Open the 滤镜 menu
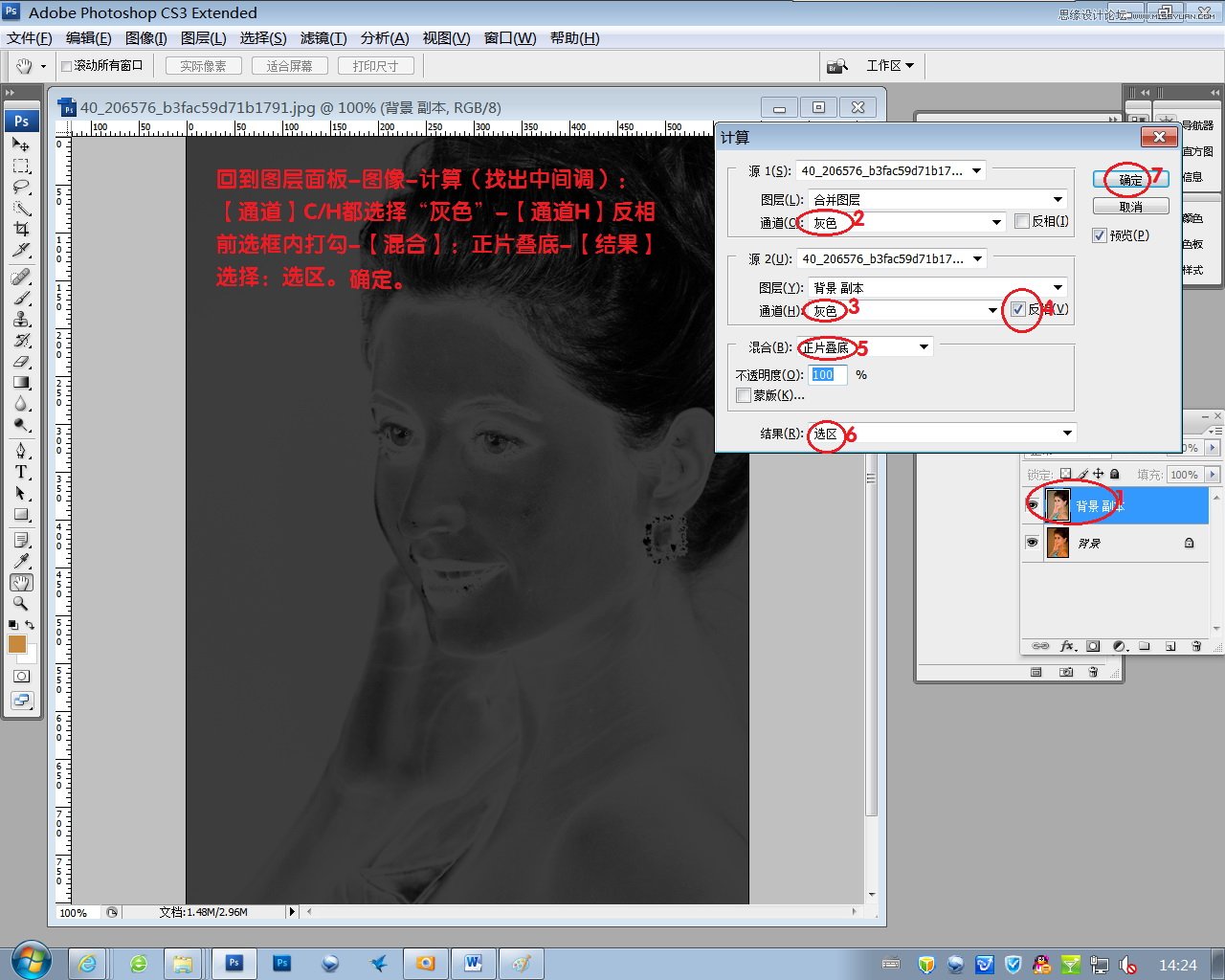 pos(323,38)
